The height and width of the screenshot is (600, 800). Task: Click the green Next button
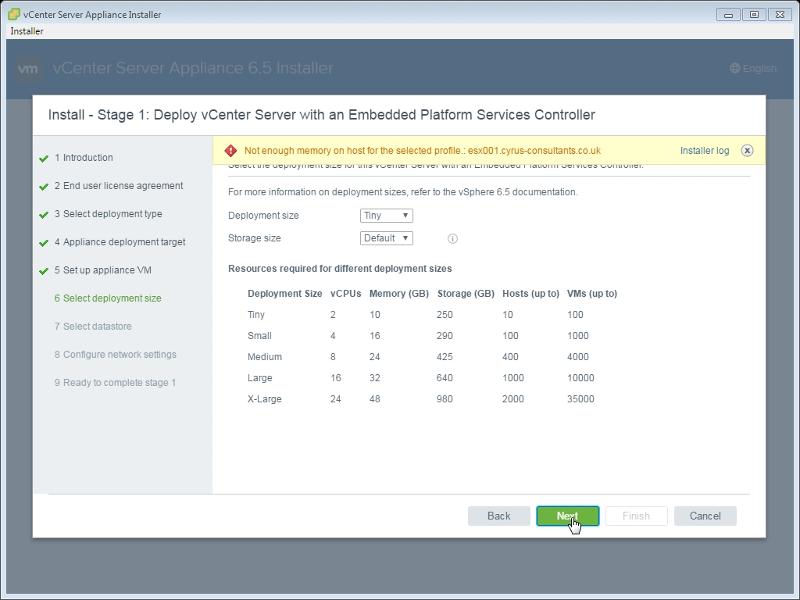[x=567, y=516]
